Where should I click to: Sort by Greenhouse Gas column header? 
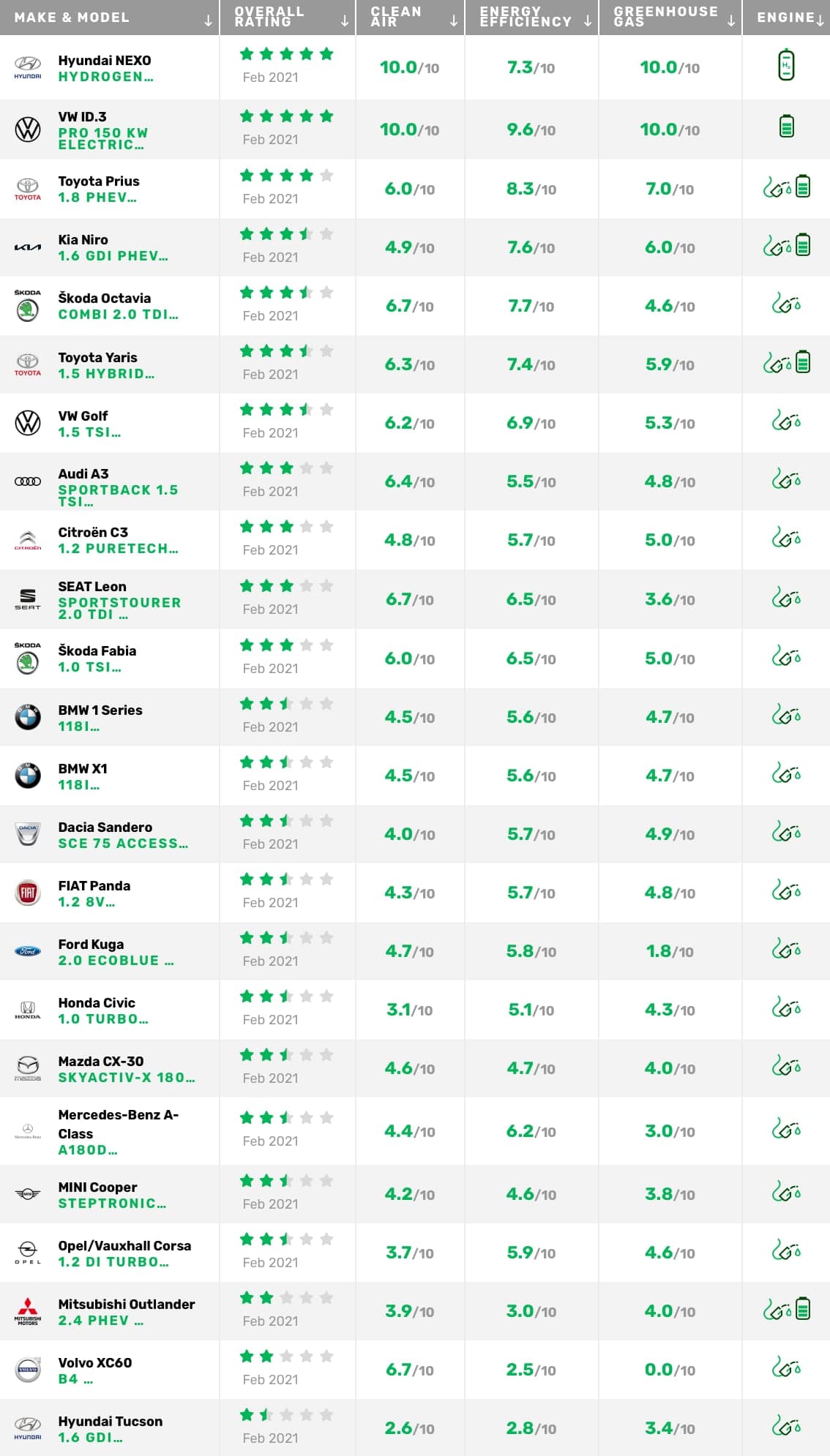[x=665, y=18]
